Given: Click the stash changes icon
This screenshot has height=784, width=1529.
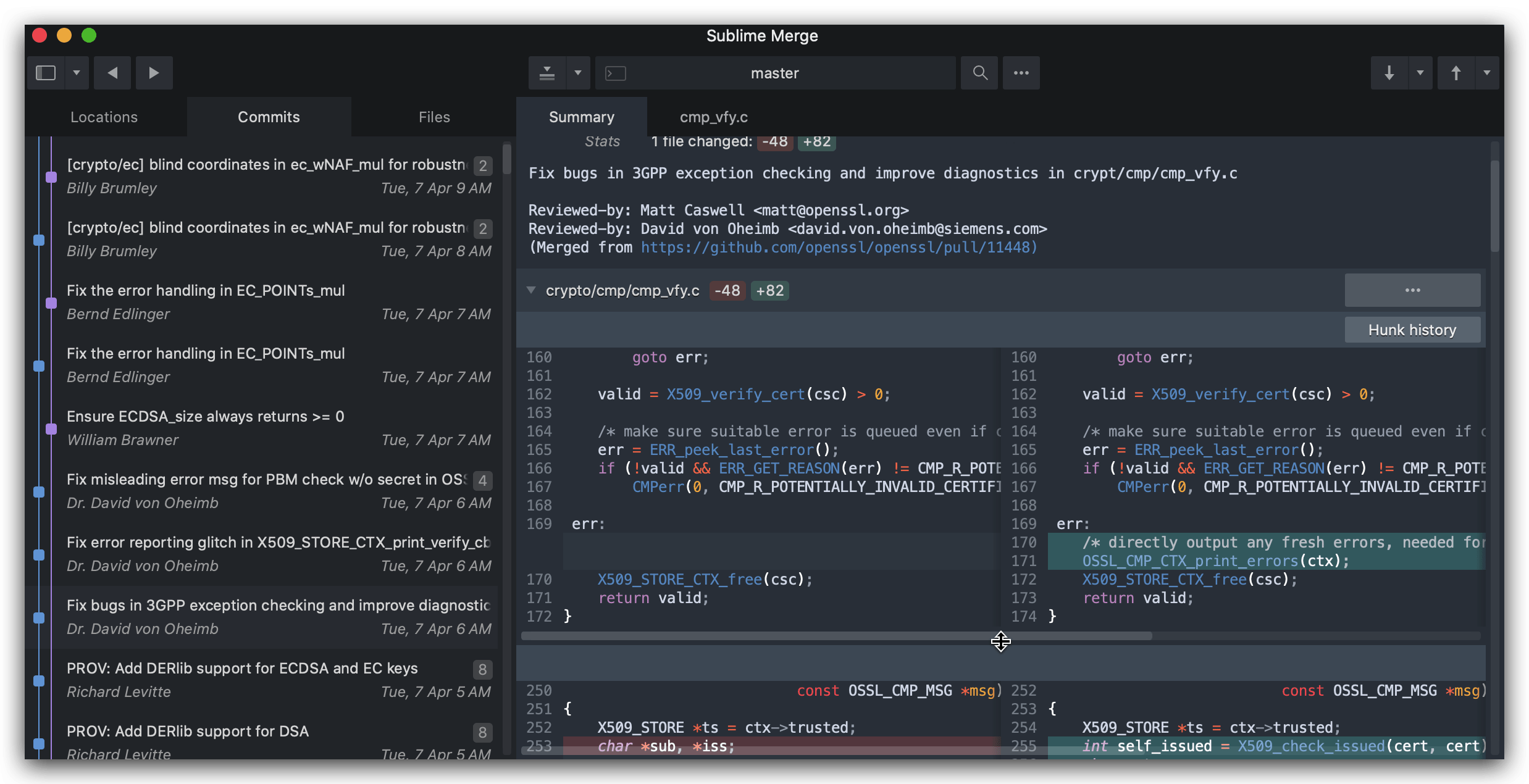Looking at the screenshot, I should coord(547,73).
